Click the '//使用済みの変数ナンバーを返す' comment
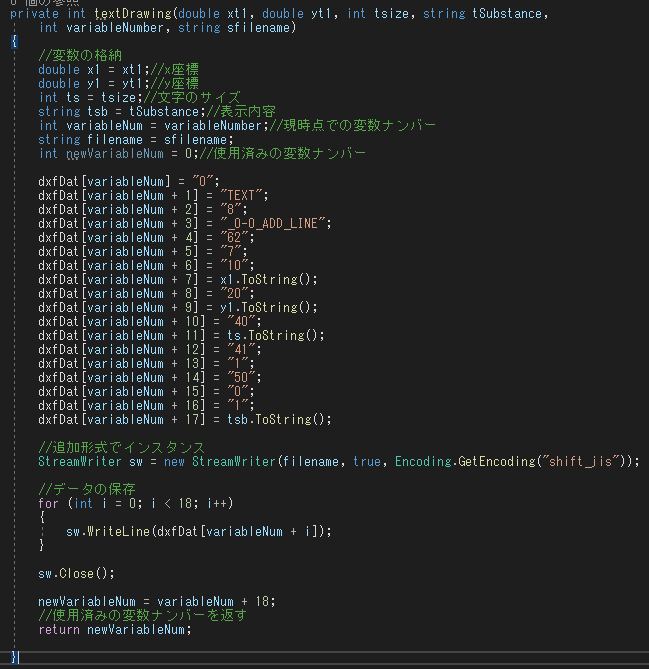Viewport: 649px width, 669px height. pos(143,616)
